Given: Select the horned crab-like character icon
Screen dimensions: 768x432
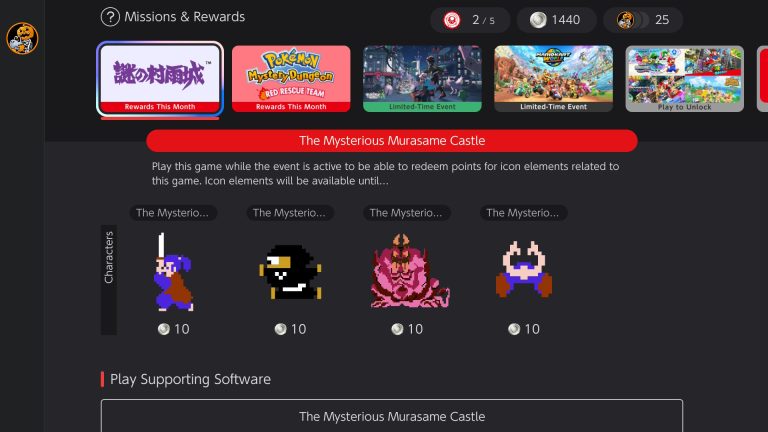Looking at the screenshot, I should [524, 269].
